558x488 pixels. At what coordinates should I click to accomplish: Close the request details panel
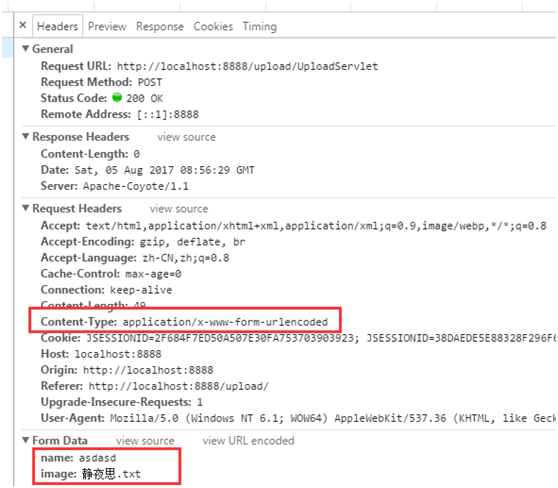click(x=23, y=25)
